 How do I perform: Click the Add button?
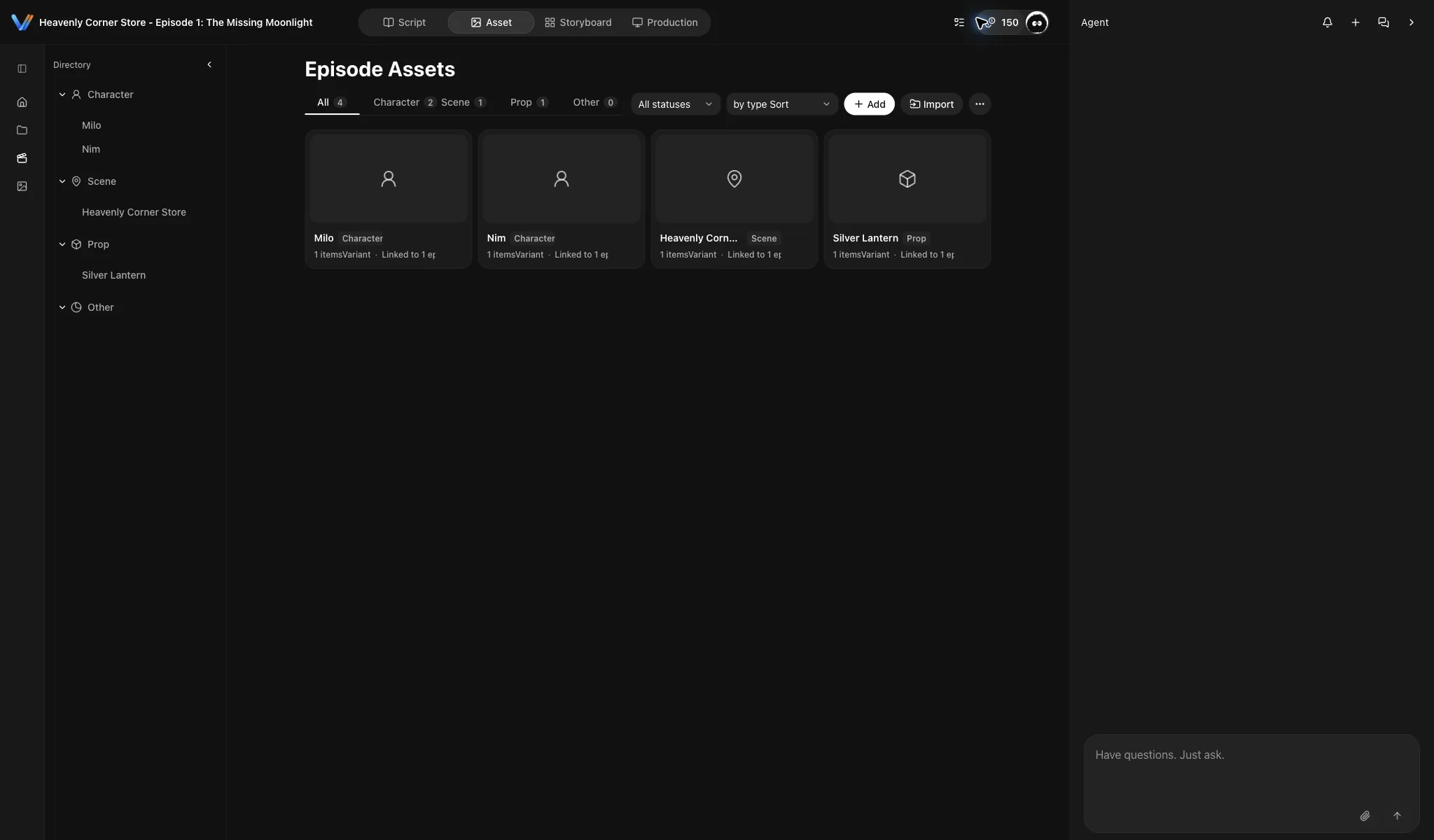point(869,104)
